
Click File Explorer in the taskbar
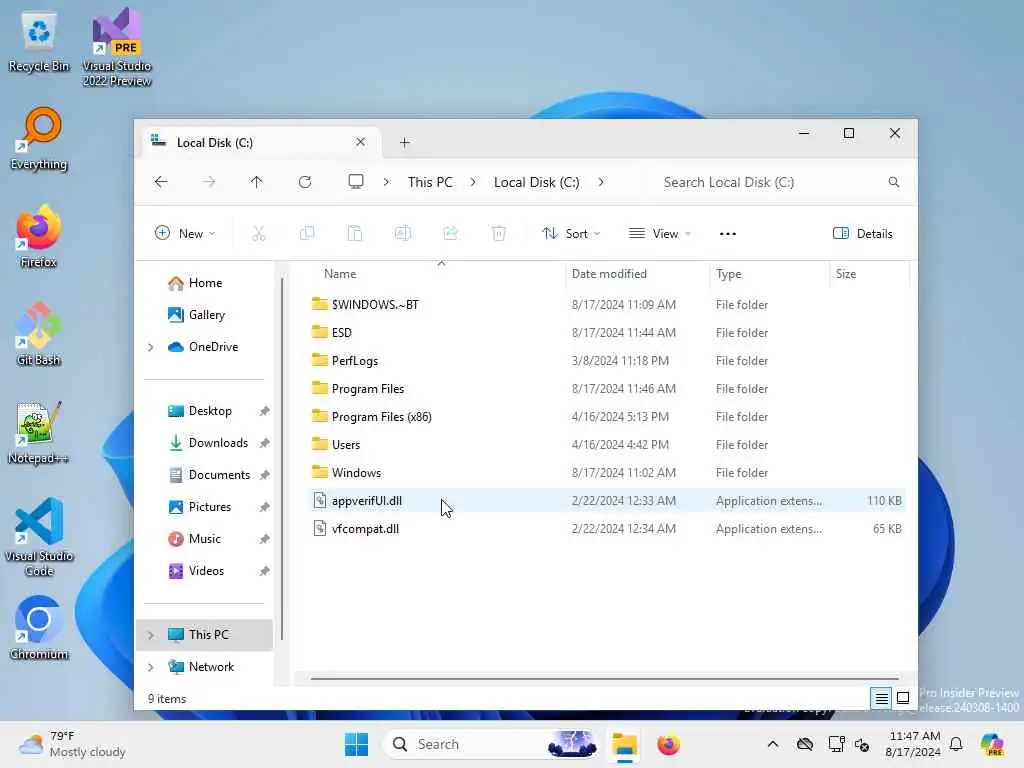pos(624,744)
